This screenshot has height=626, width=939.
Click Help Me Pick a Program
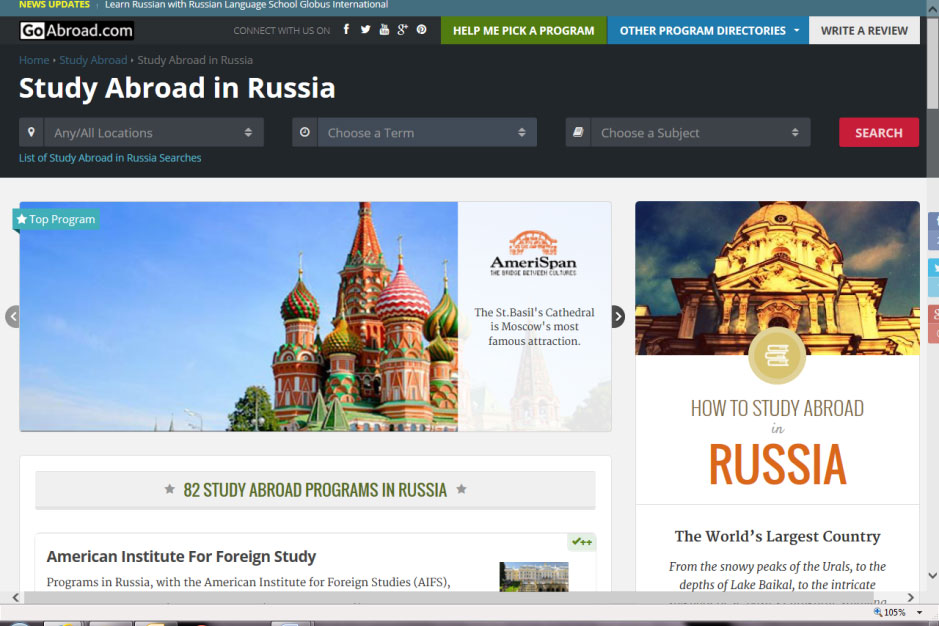[524, 31]
